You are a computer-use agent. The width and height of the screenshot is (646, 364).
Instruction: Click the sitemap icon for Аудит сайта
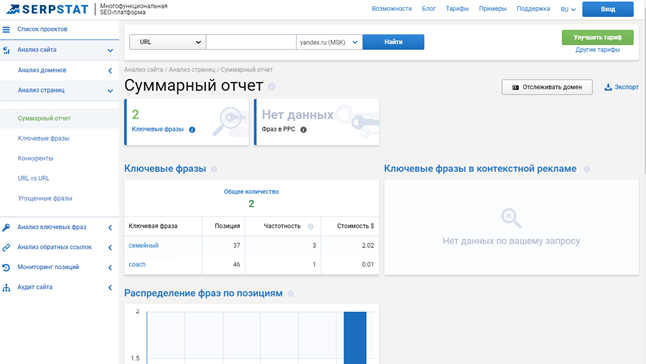[6, 287]
